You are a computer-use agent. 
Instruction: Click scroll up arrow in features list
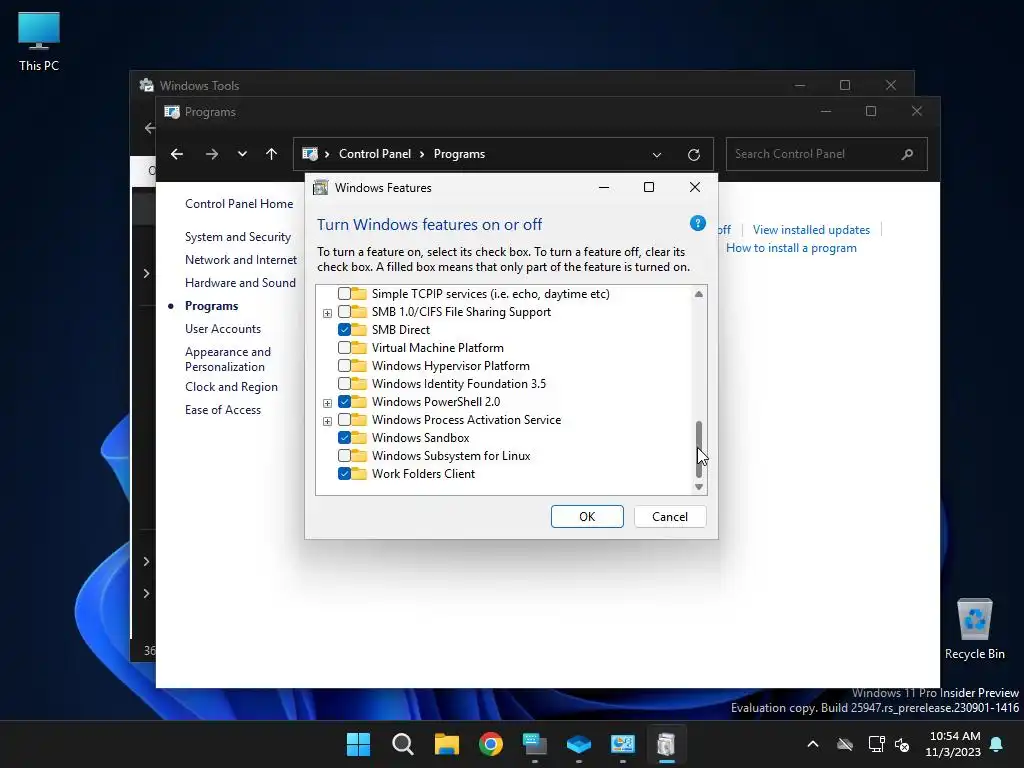pyautogui.click(x=699, y=295)
